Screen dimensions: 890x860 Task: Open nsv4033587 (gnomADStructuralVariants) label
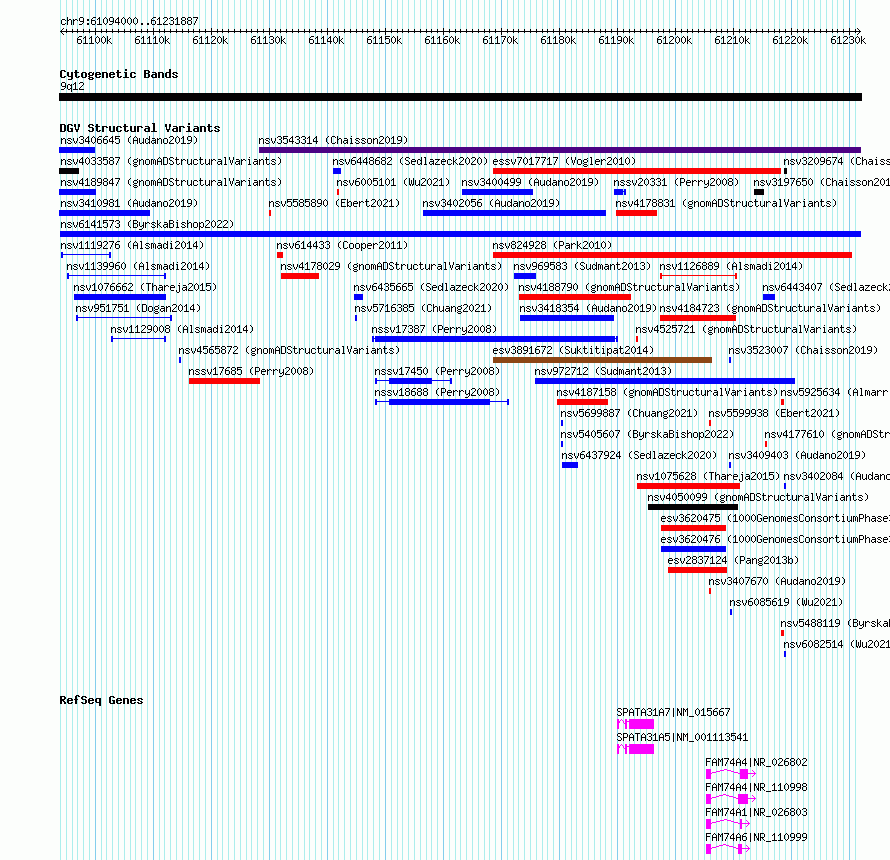click(171, 161)
